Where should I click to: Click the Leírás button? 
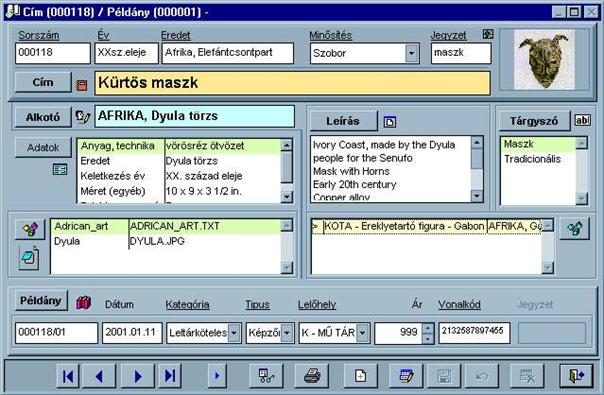[x=343, y=121]
